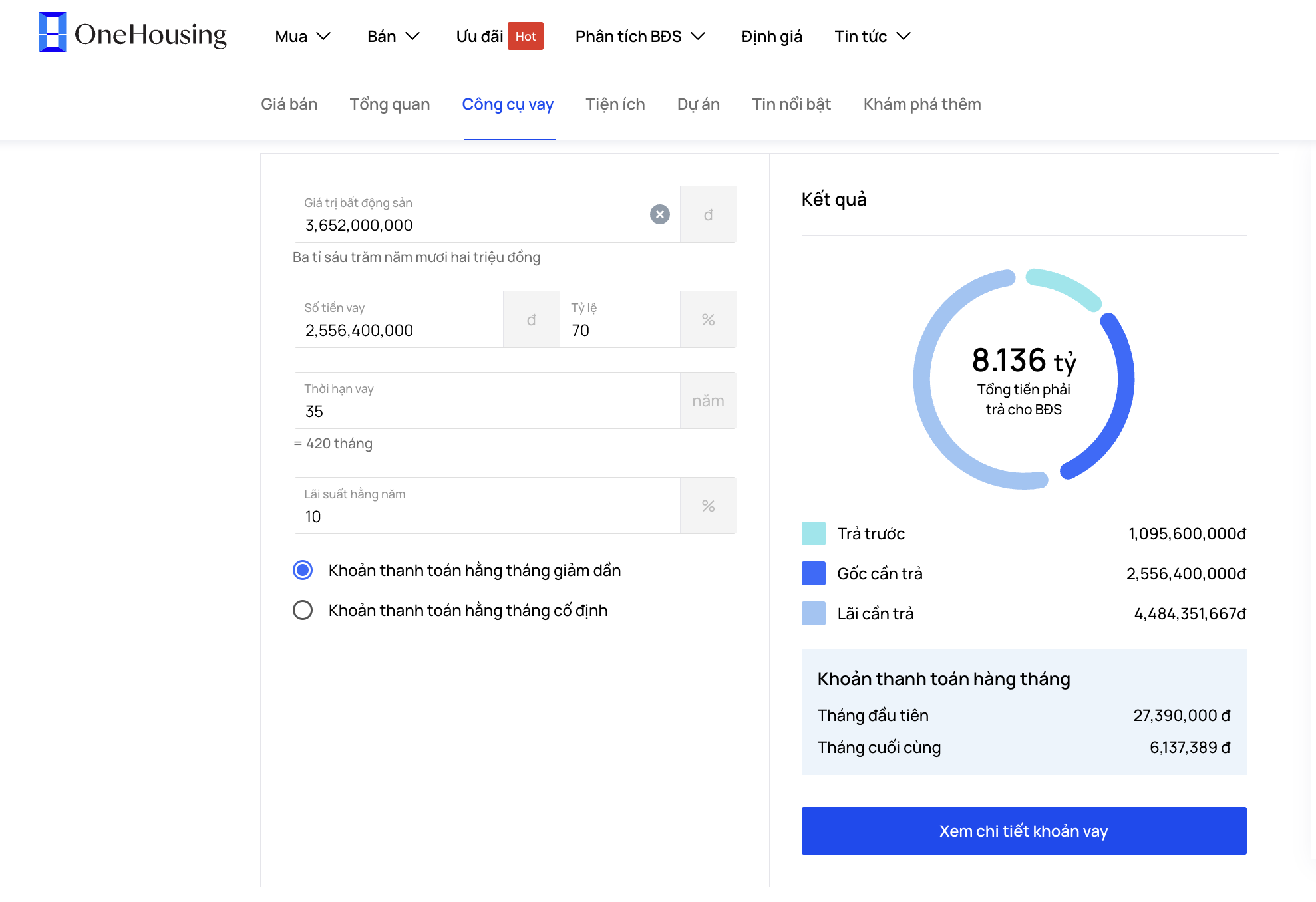Click the Tháng cuối cùng label
Screen dimensions: 1316x902
[x=879, y=747]
